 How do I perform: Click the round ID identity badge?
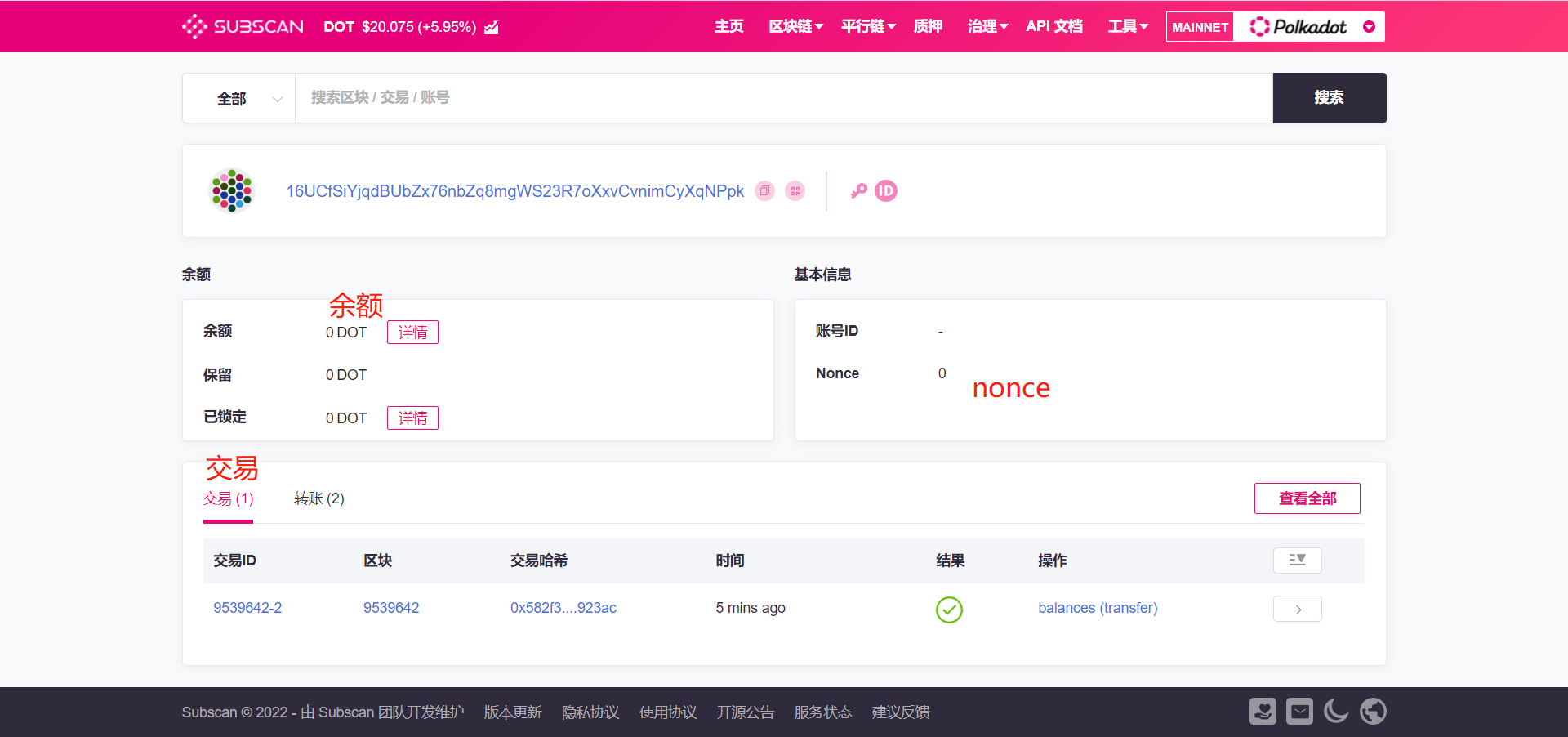[885, 191]
